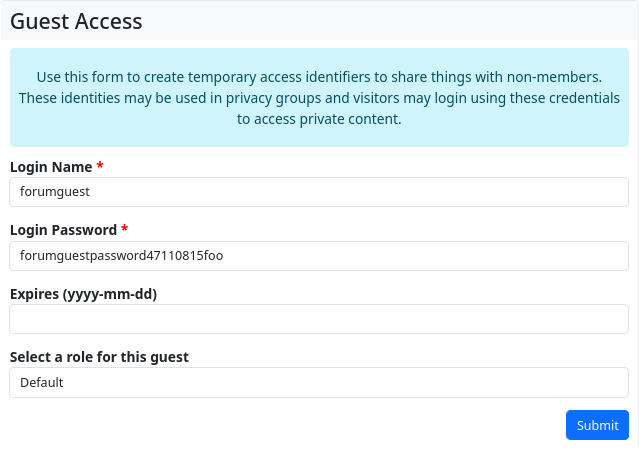Click the "Login Password" field label
The image size is (639, 449).
tap(63, 230)
